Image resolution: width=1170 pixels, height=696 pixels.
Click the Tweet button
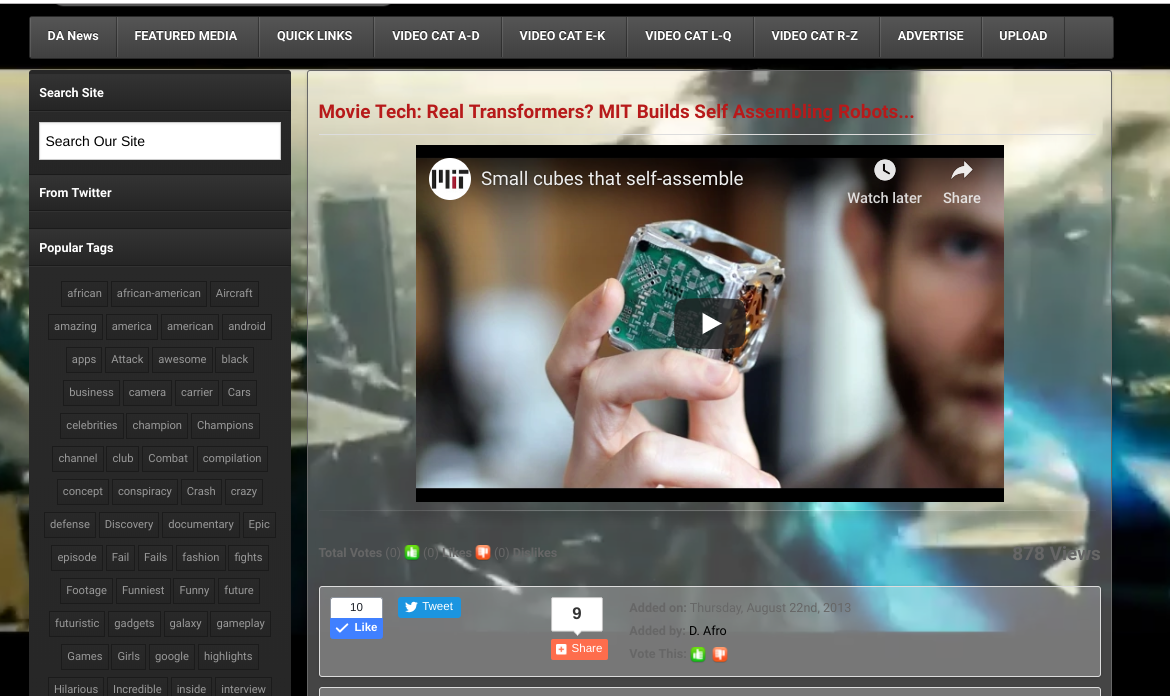pos(429,606)
